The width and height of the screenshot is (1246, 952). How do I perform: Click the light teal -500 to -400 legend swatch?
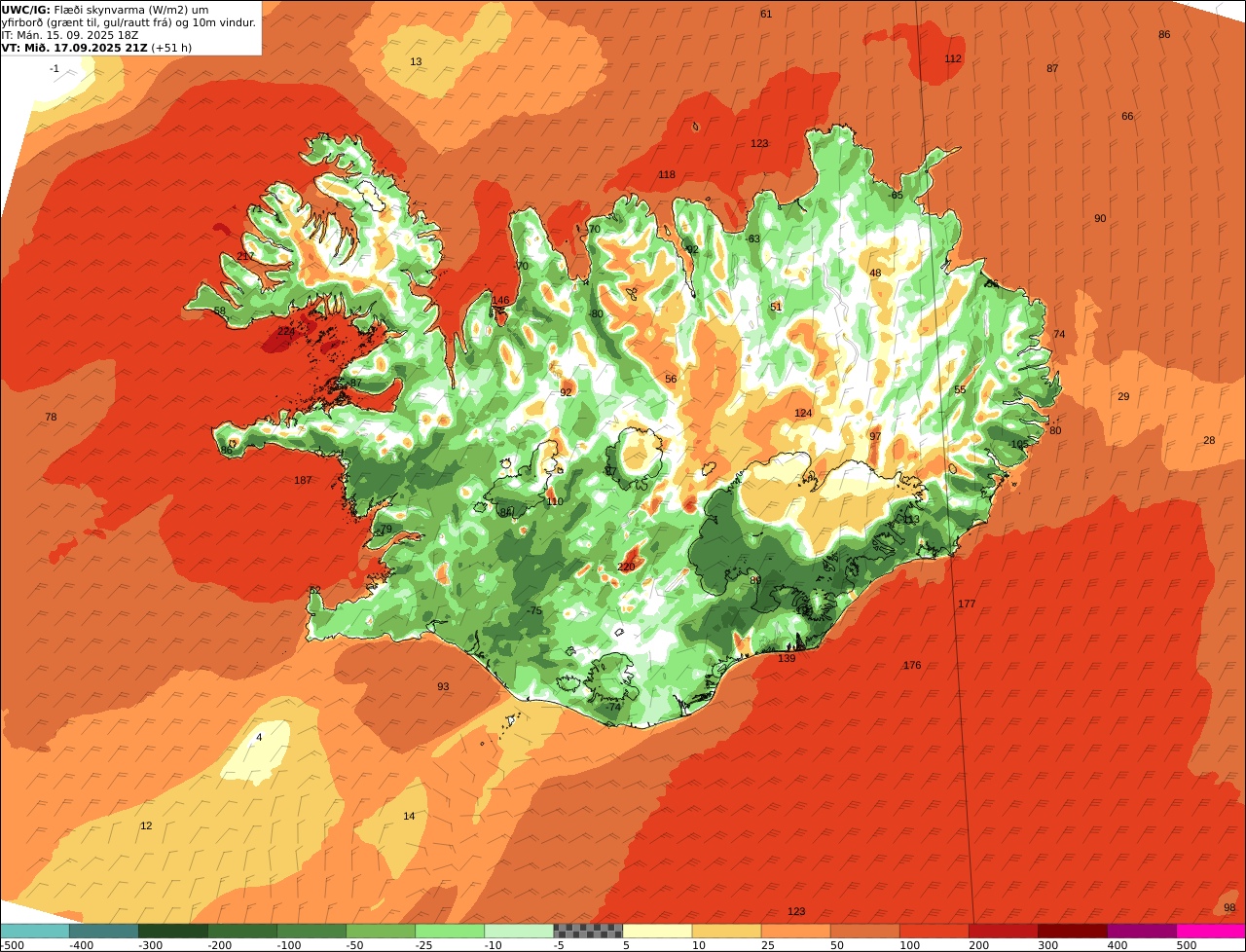coord(35,931)
